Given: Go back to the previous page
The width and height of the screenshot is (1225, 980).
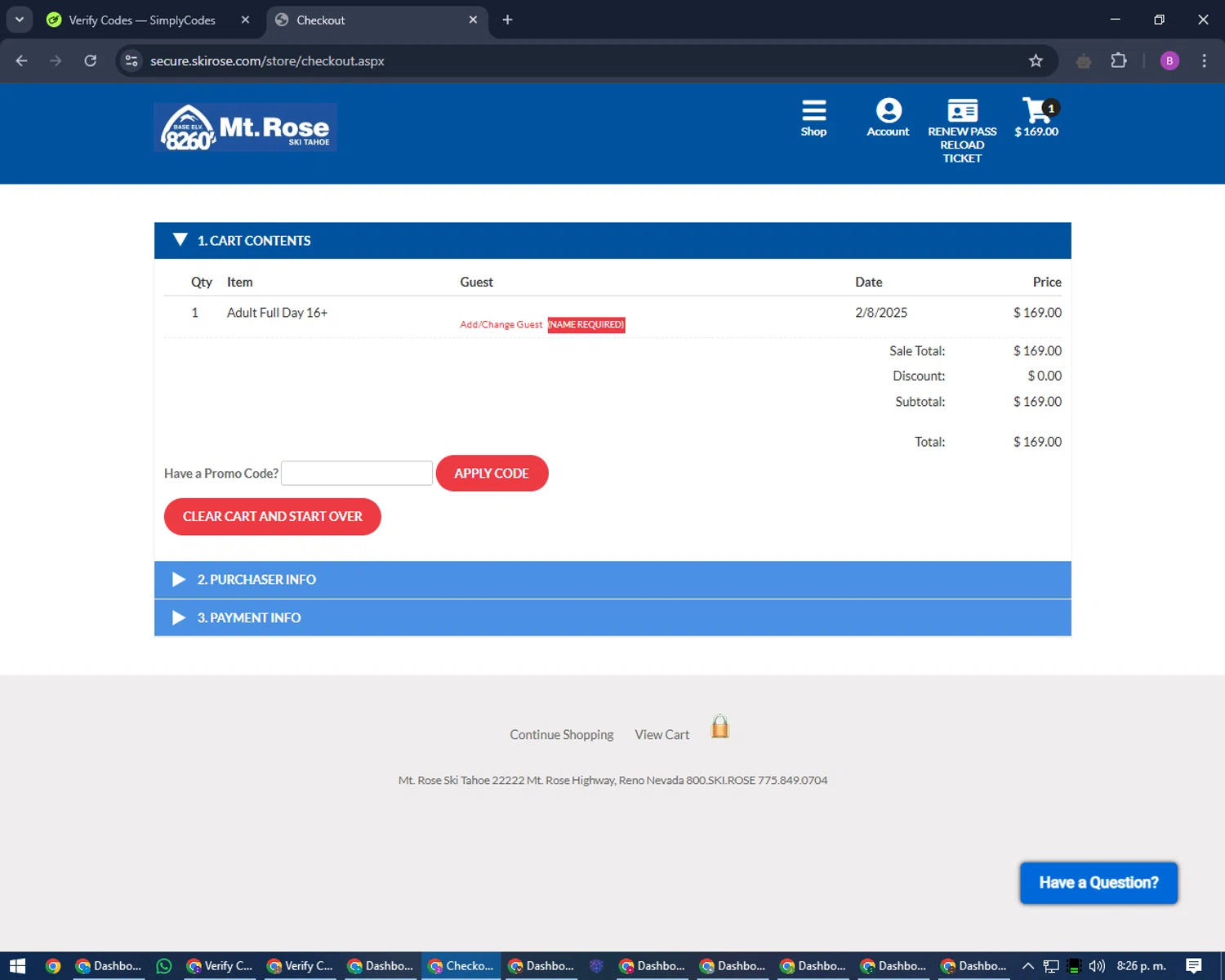Looking at the screenshot, I should [x=22, y=60].
